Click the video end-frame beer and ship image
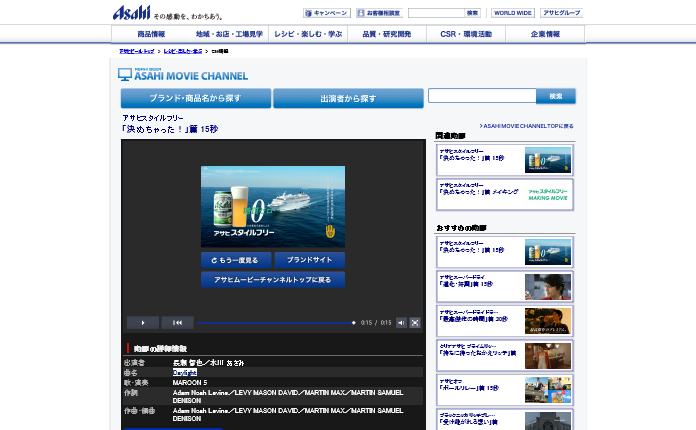This screenshot has height=430, width=696. [273, 206]
